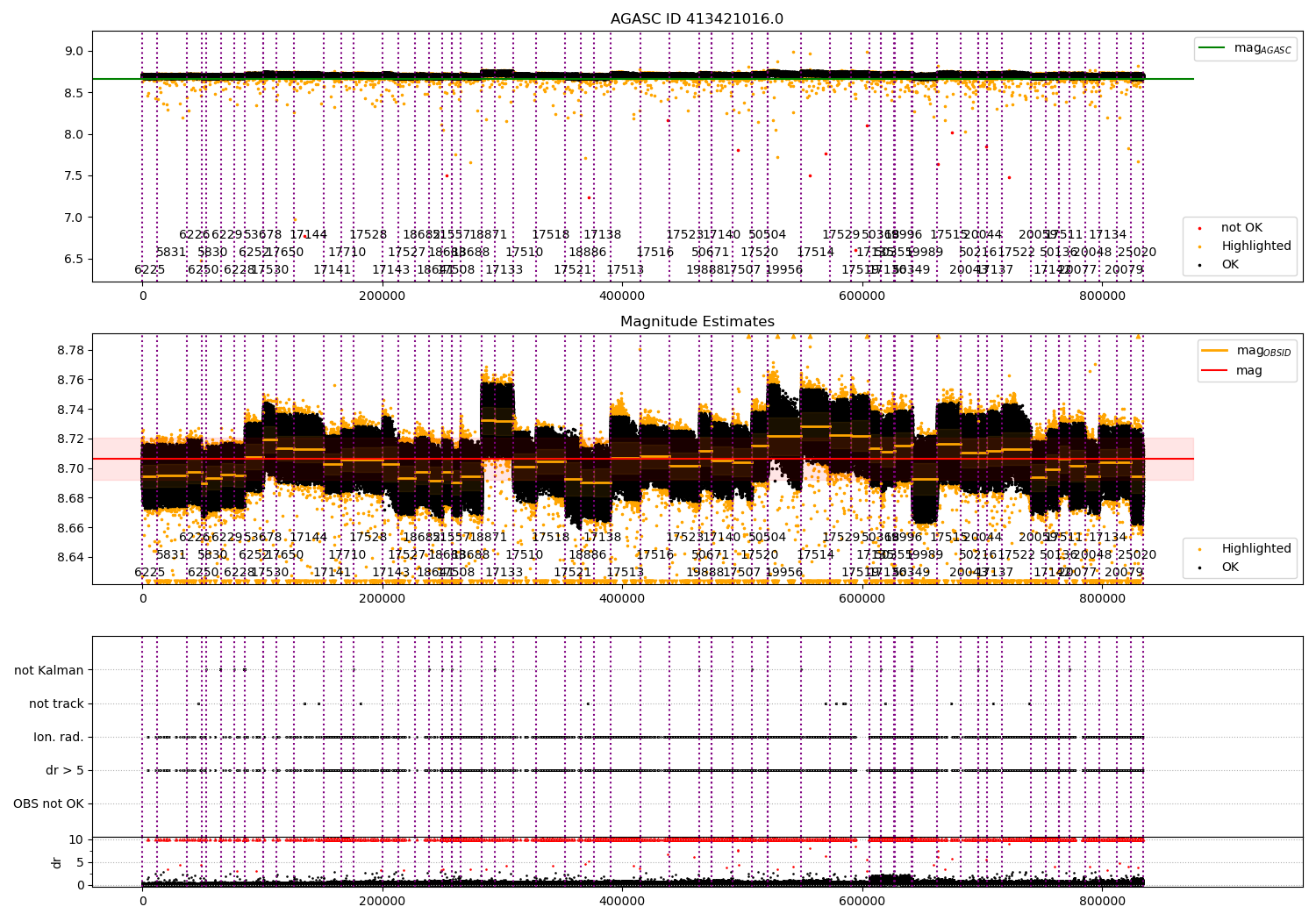The image size is (1316, 921).
Task: Click obsid label '17513' in middle plot
Action: point(626,572)
